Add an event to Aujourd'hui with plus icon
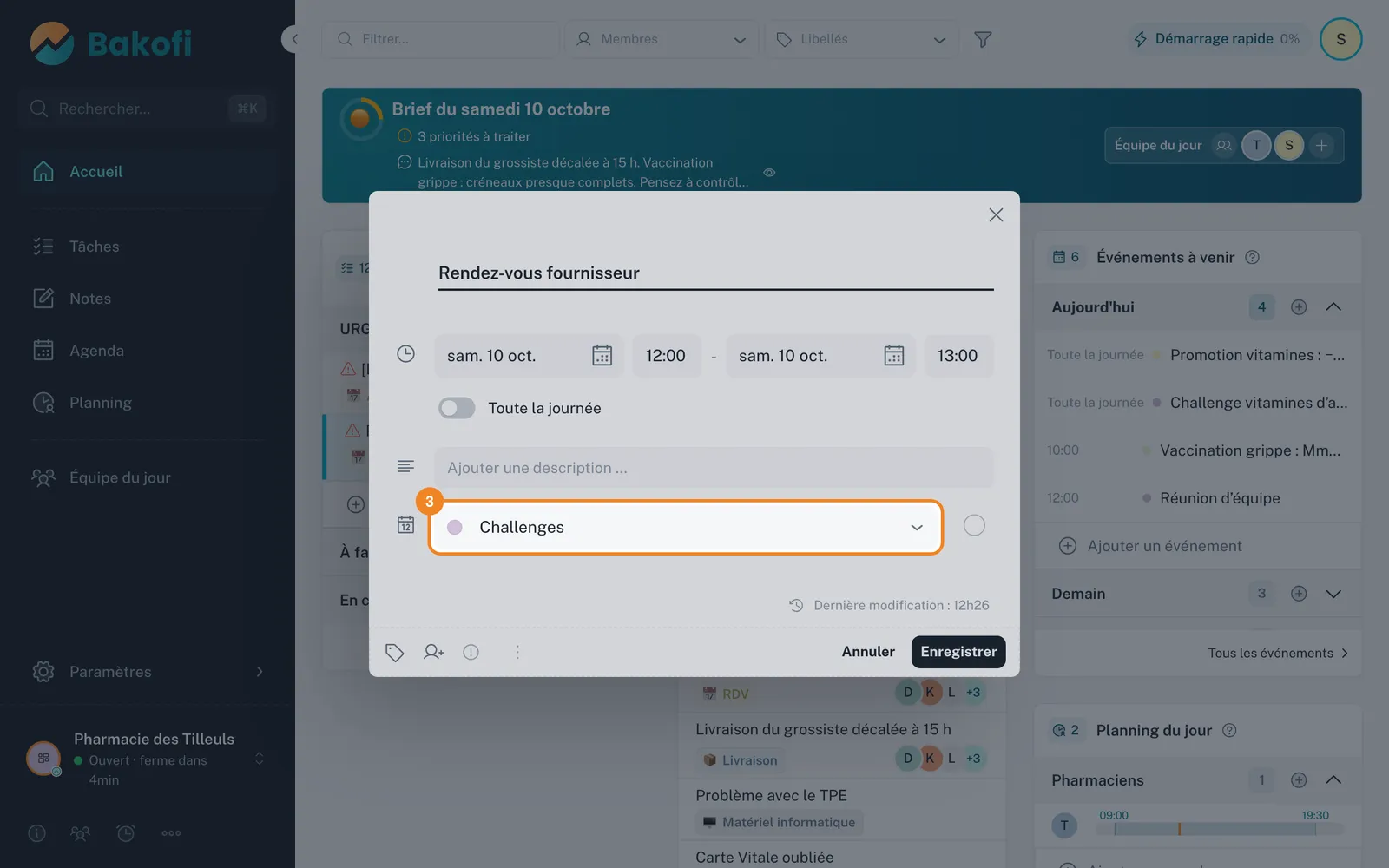Image resolution: width=1389 pixels, height=868 pixels. click(x=1299, y=307)
